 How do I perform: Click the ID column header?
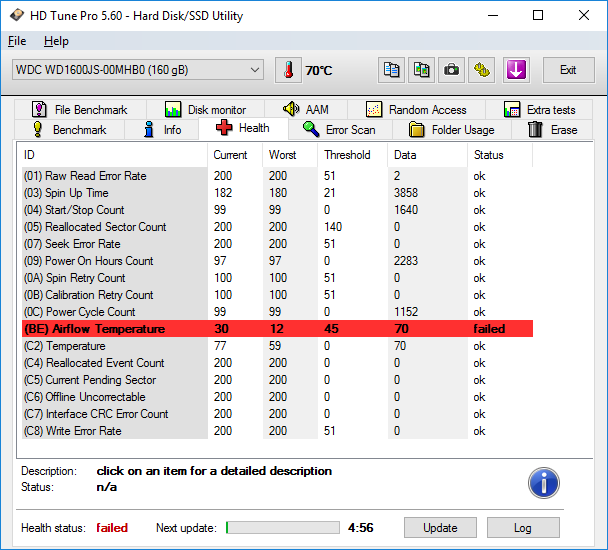pyautogui.click(x=112, y=155)
